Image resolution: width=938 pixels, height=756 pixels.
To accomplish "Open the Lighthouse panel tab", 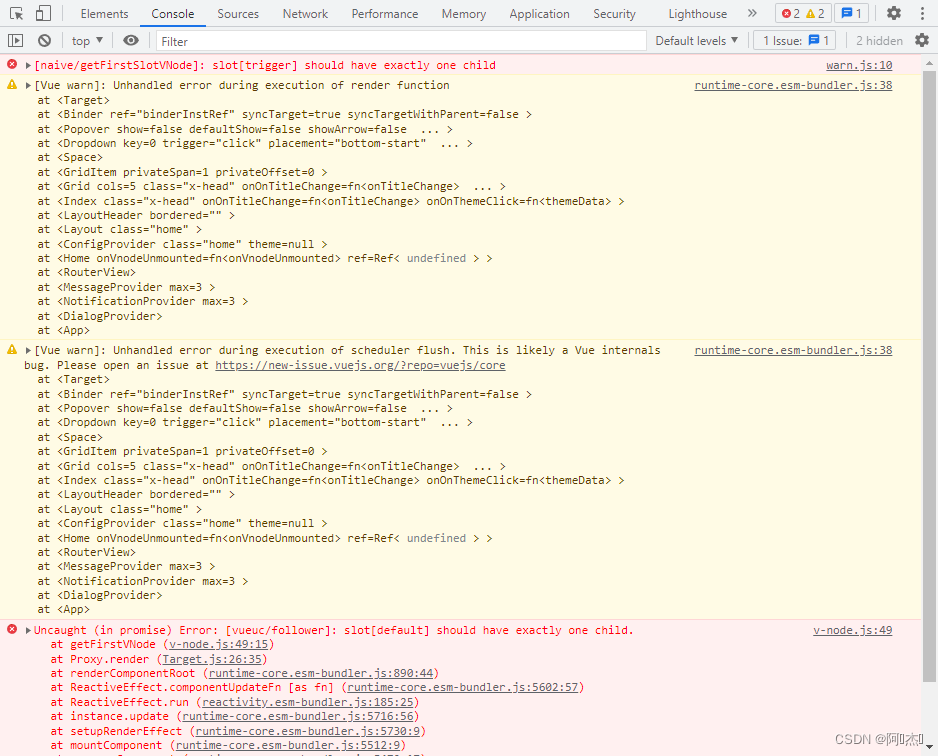I will [697, 13].
